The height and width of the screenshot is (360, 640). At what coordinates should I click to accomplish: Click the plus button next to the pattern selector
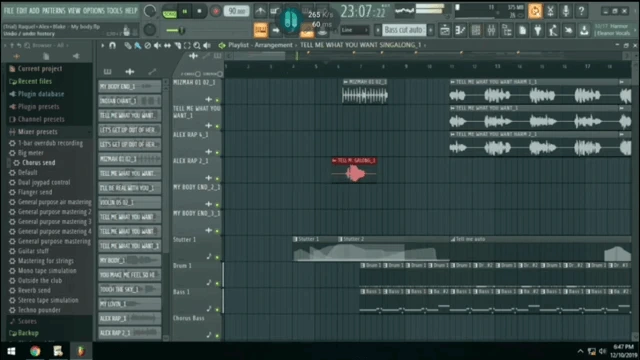pos(431,30)
